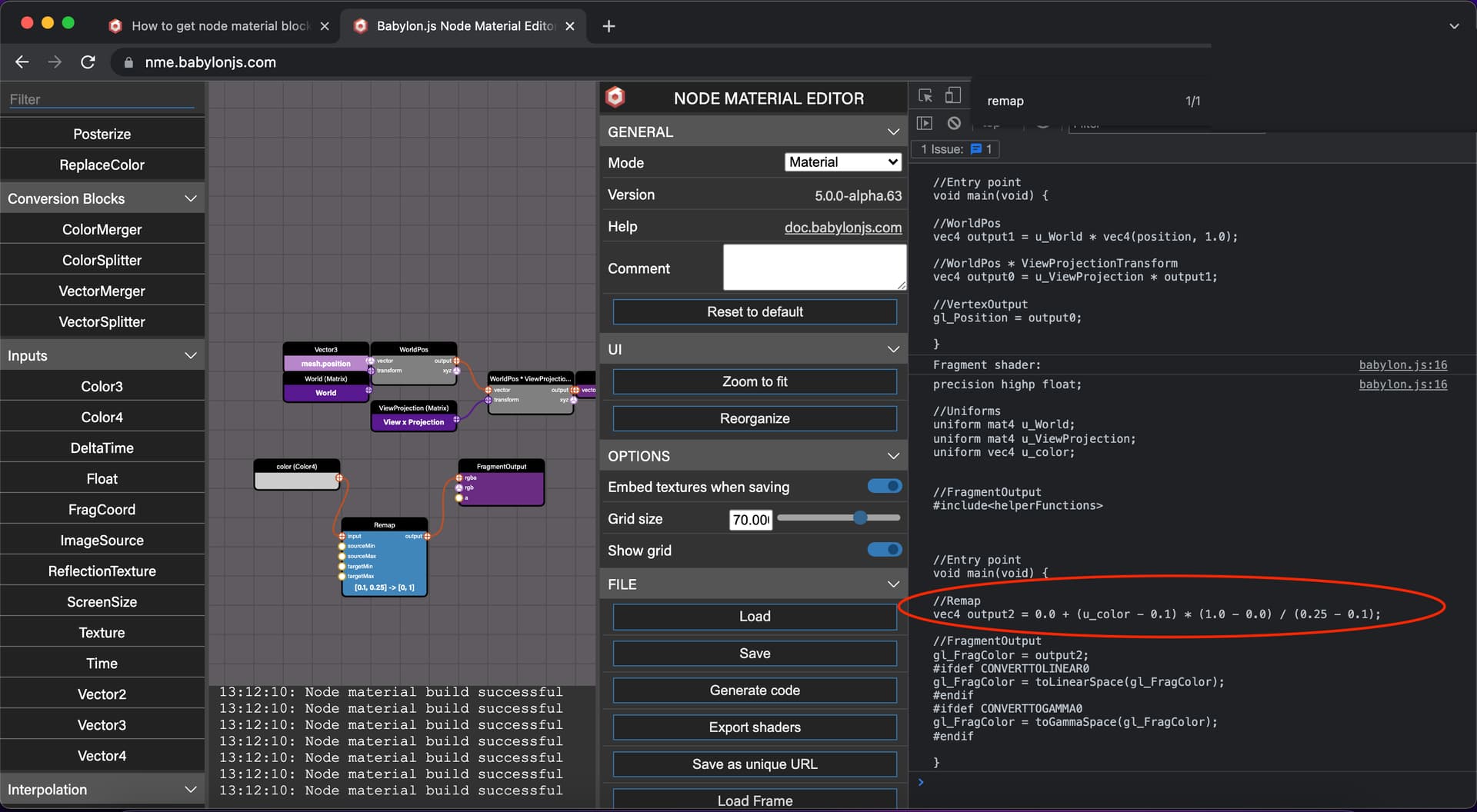1477x812 pixels.
Task: Click the Generate code button
Action: [x=754, y=691]
